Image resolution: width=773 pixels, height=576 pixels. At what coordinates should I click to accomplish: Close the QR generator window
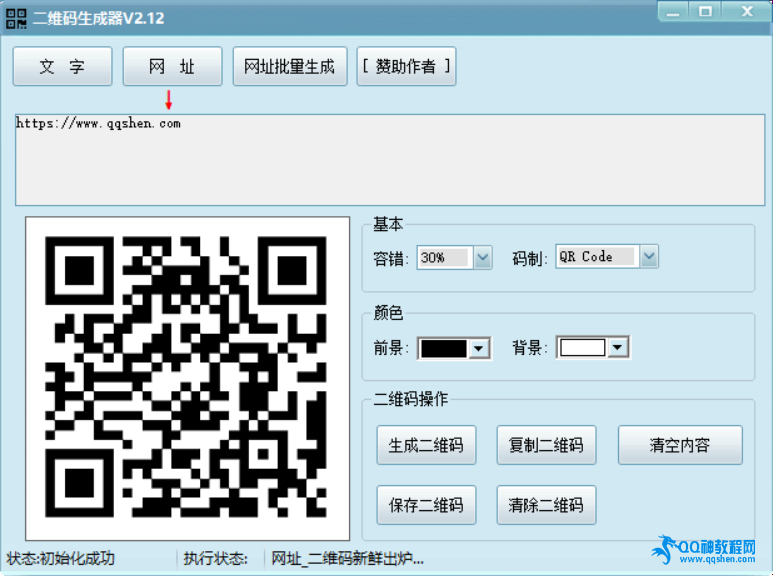[747, 12]
